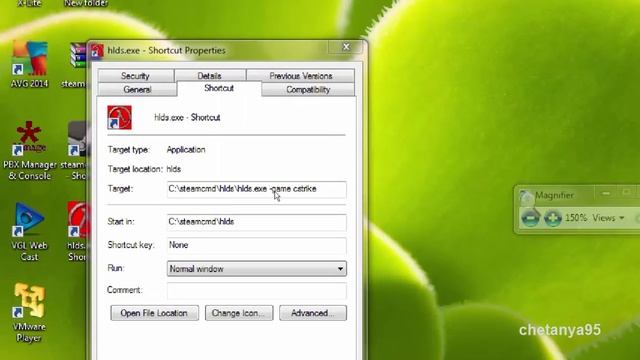Viewport: 640px width, 360px height.
Task: Select the VMware Player desktop icon
Action: pos(29,312)
